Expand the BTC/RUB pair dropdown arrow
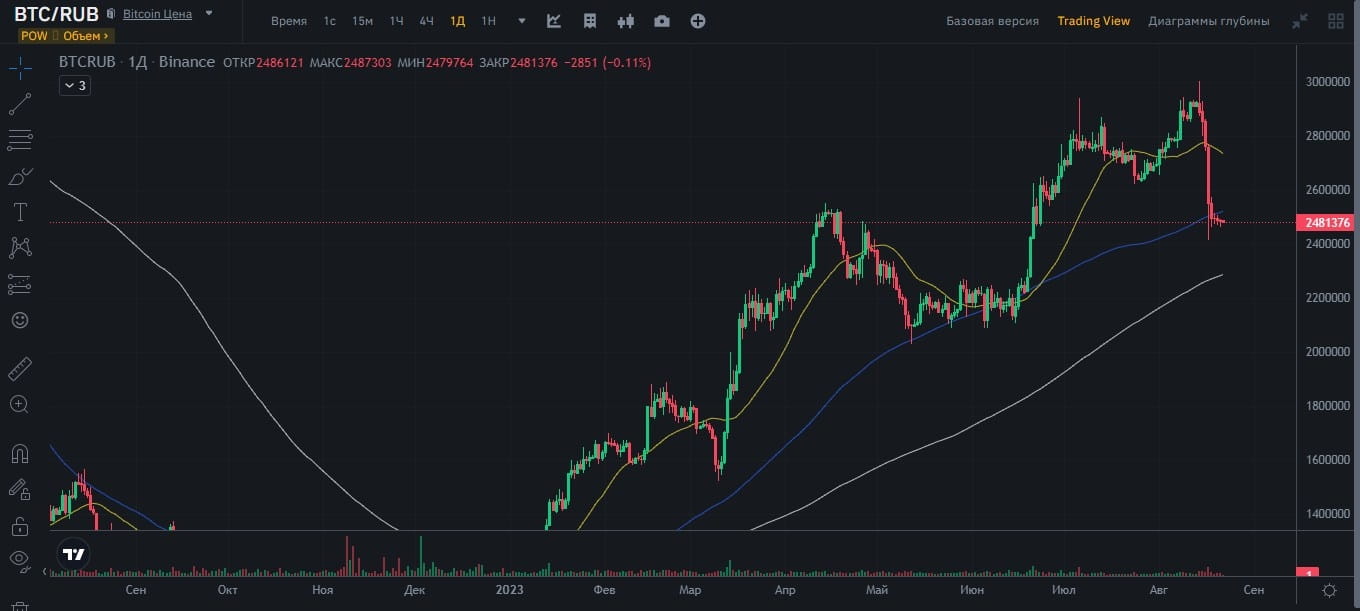This screenshot has height=611, width=1360. coord(208,14)
